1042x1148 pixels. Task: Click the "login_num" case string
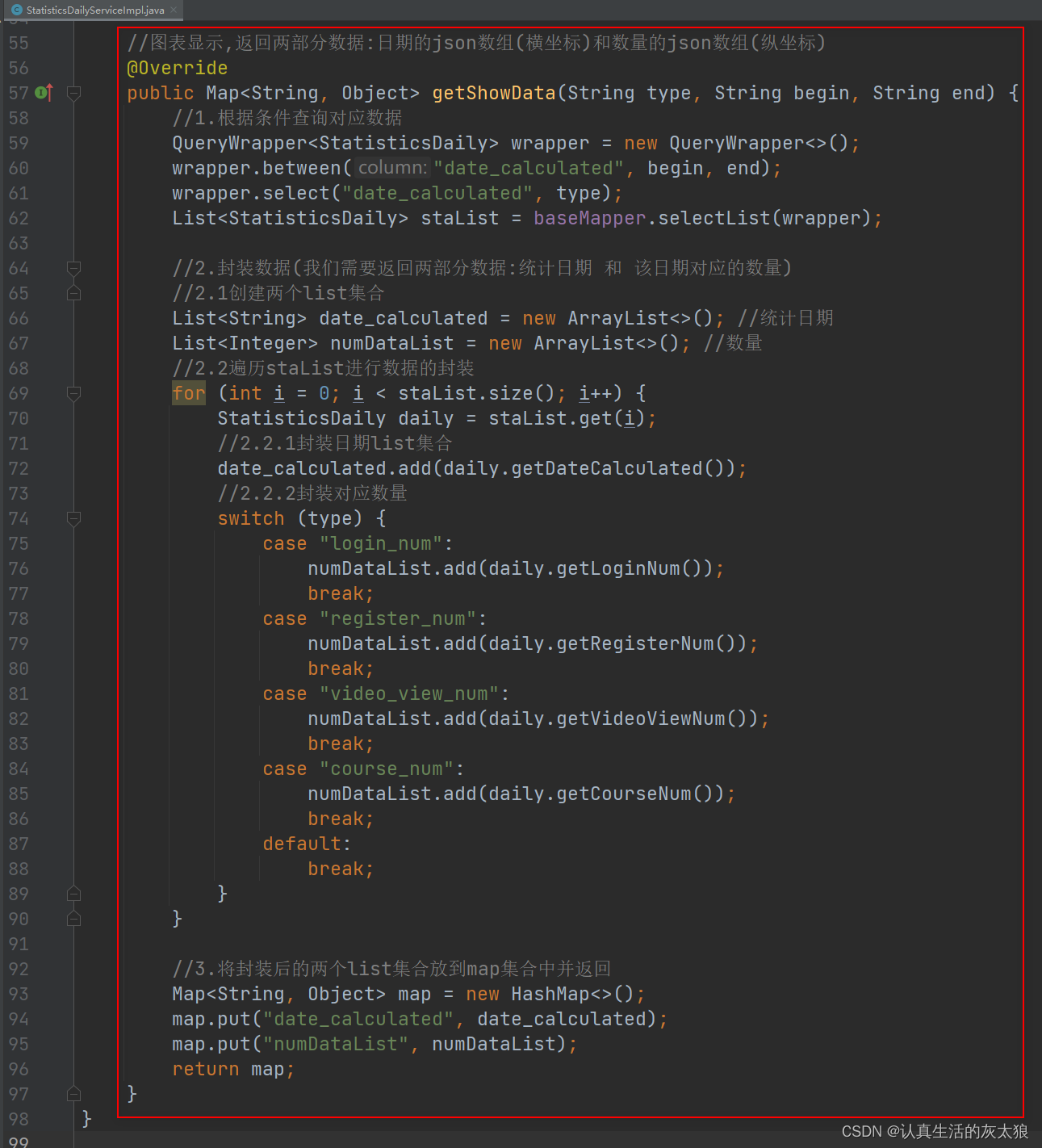[381, 543]
